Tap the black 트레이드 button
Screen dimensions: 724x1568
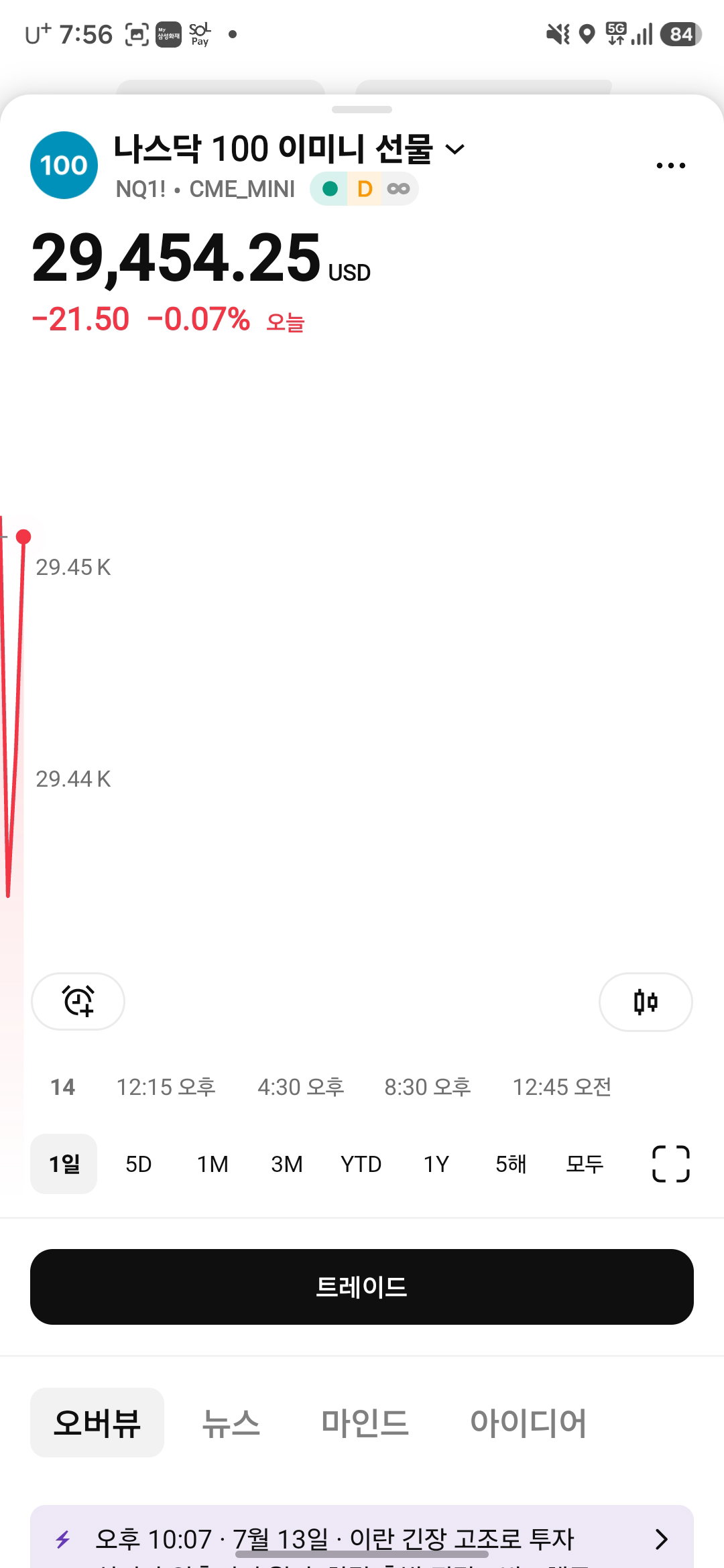(362, 1287)
